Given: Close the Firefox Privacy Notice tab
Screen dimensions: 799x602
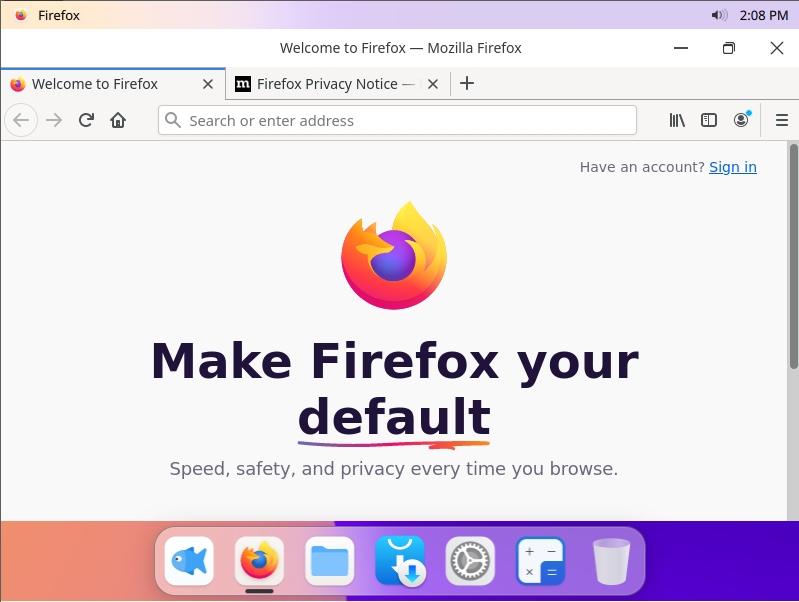Looking at the screenshot, I should coord(433,84).
